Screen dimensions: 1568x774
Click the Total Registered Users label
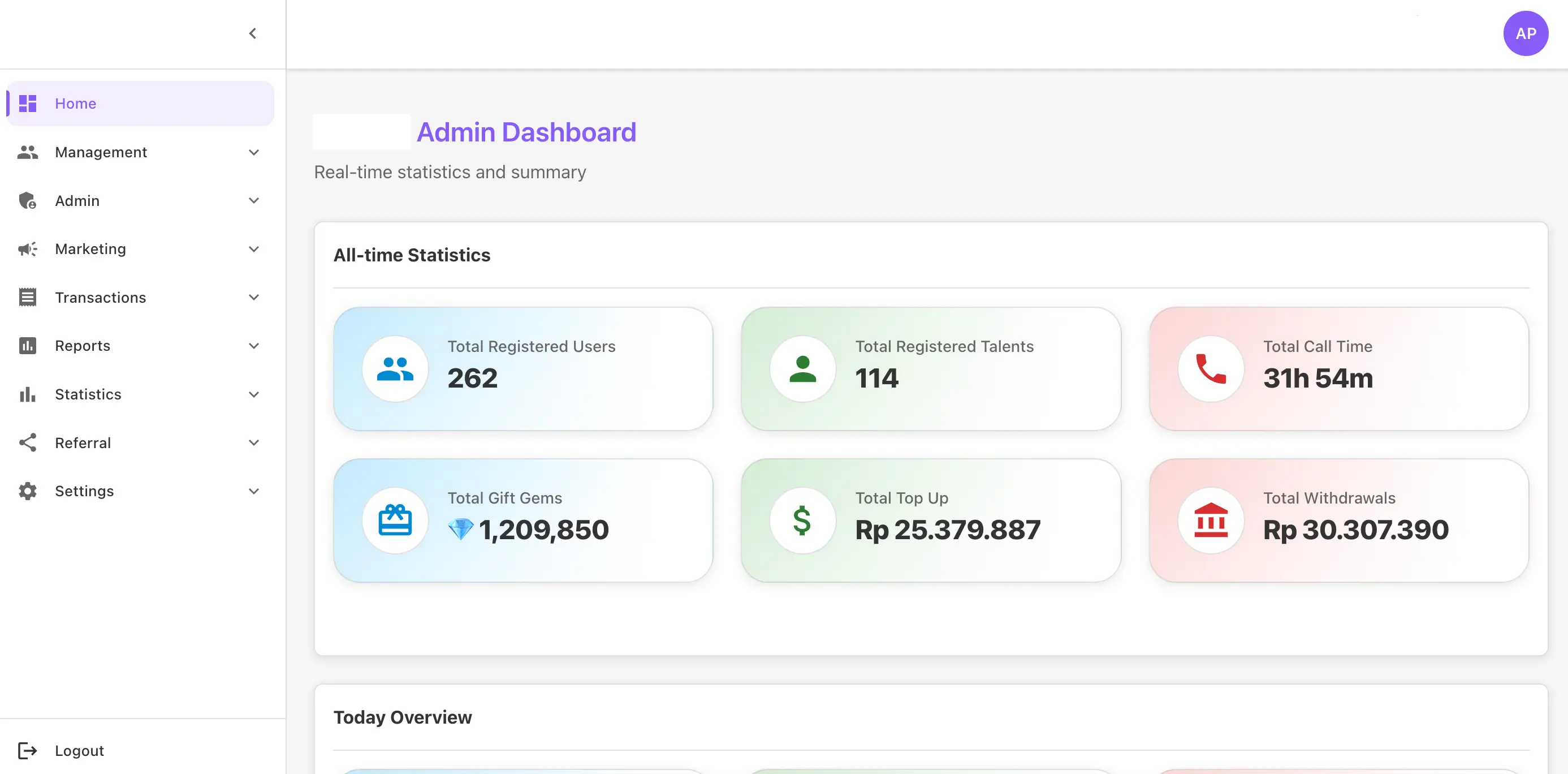coord(532,346)
